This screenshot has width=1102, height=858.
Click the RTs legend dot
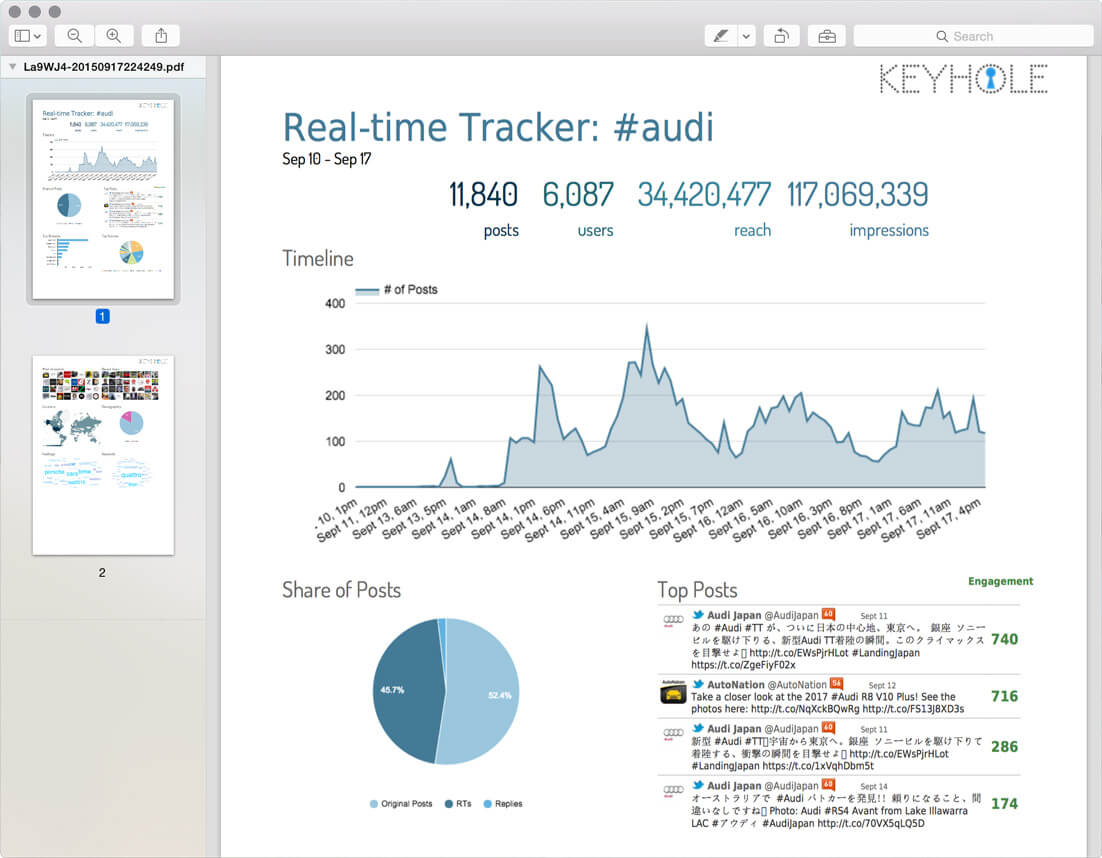448,804
